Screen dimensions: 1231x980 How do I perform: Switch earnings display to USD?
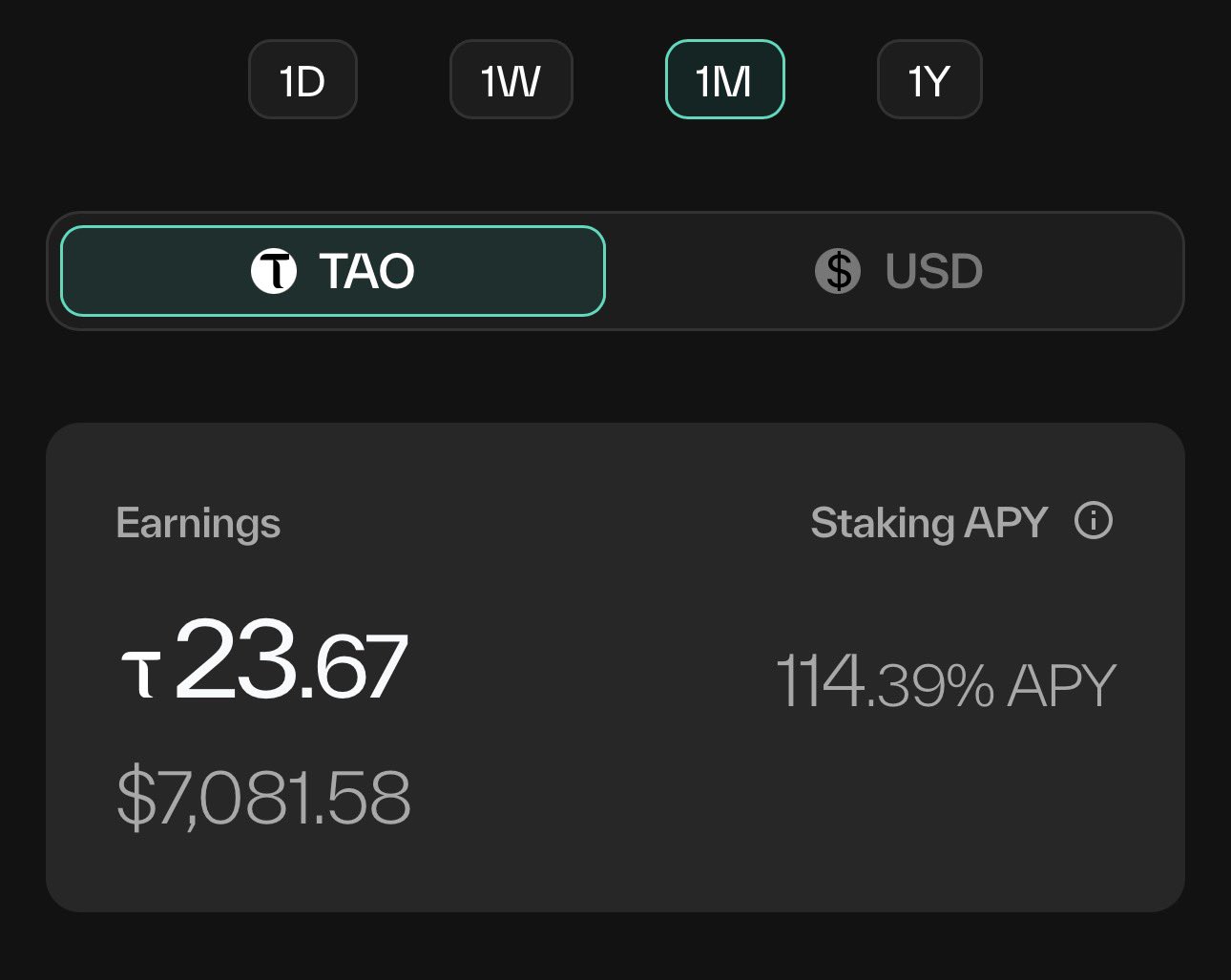click(x=897, y=271)
